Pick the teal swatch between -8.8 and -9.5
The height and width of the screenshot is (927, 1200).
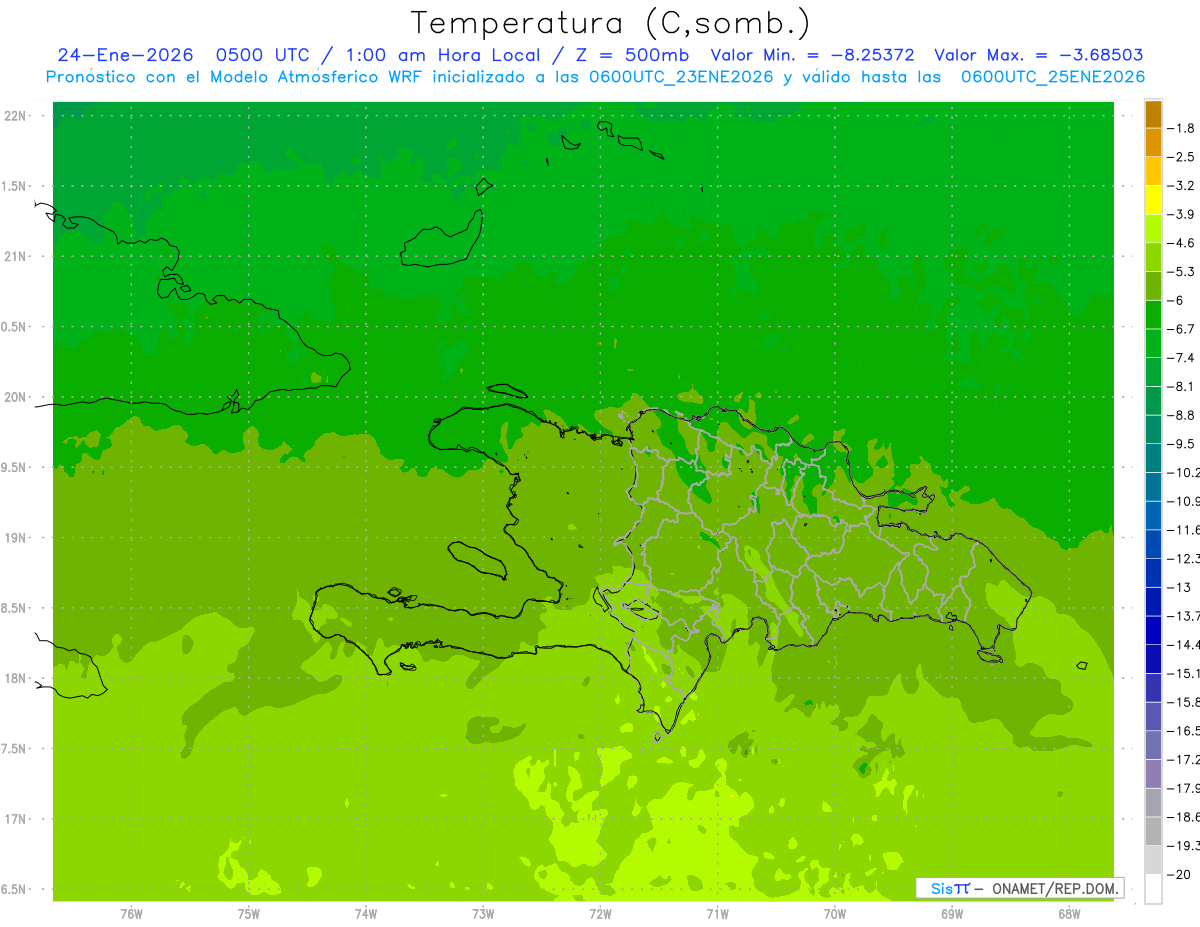tap(1153, 430)
